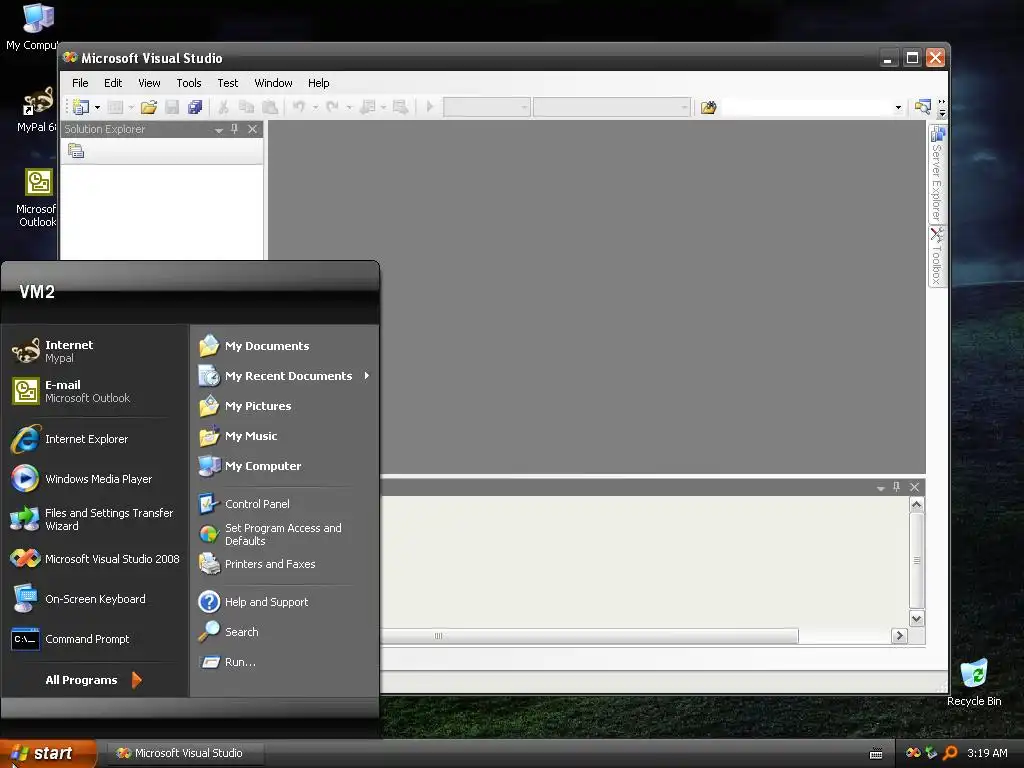The image size is (1024, 768).
Task: Open Set Program Access and Defaults
Action: point(285,534)
